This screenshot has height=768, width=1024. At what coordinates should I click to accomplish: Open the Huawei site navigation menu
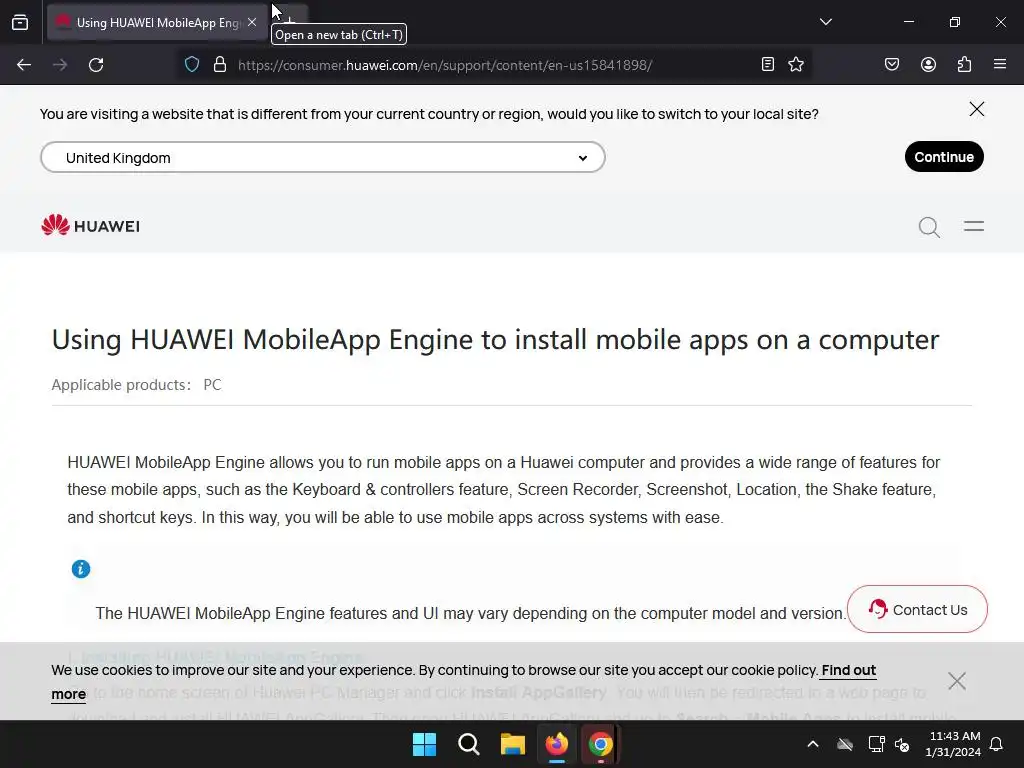click(973, 226)
